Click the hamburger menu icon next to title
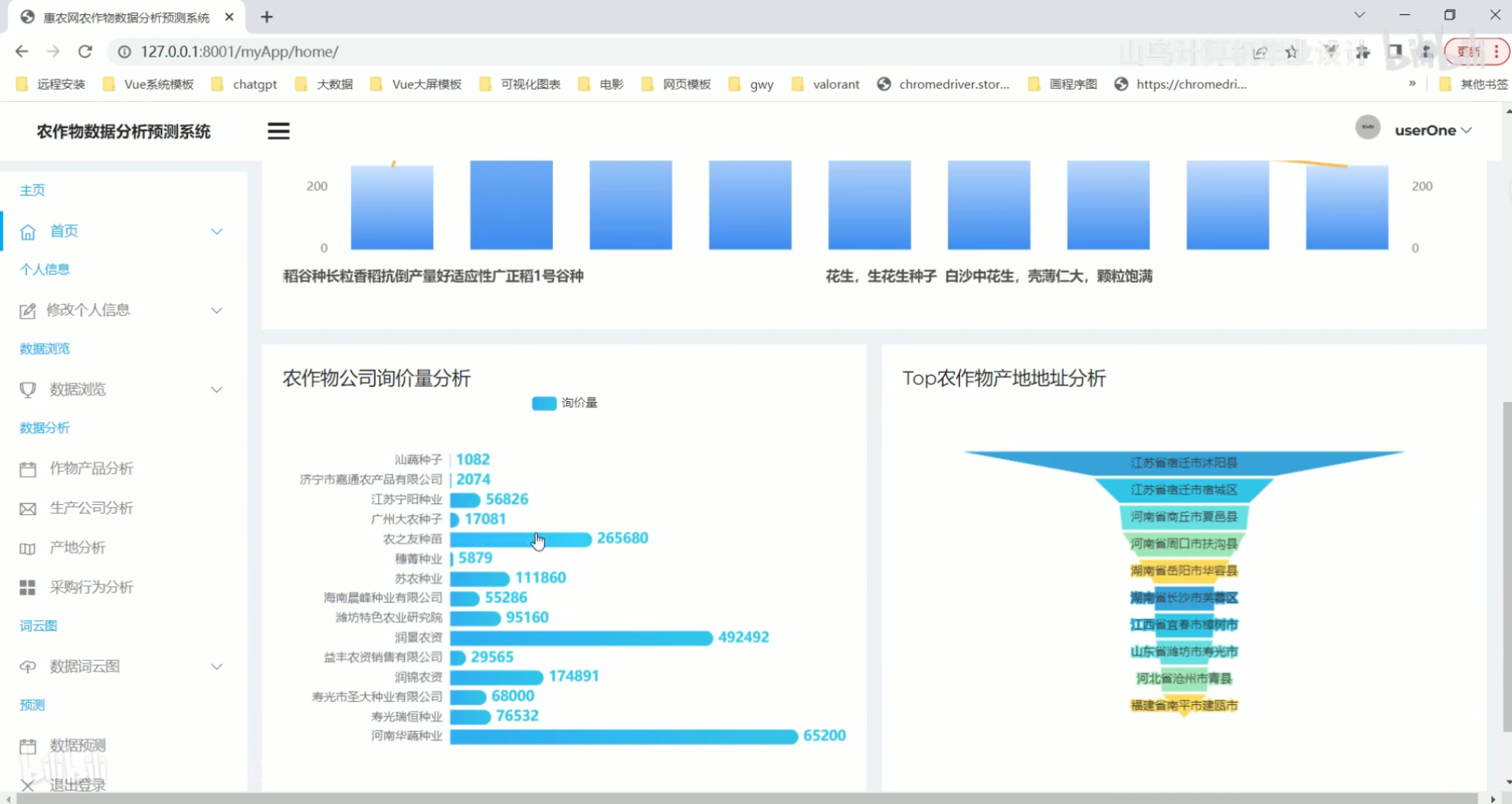1512x804 pixels. [278, 130]
